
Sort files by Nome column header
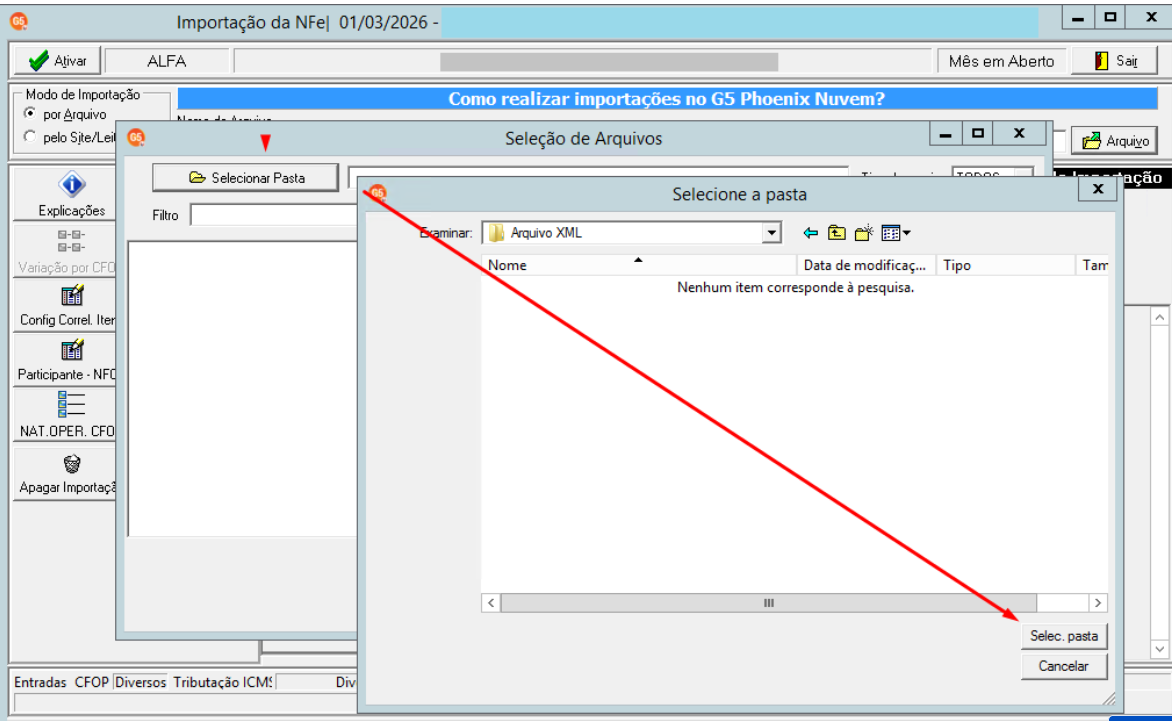[638, 265]
